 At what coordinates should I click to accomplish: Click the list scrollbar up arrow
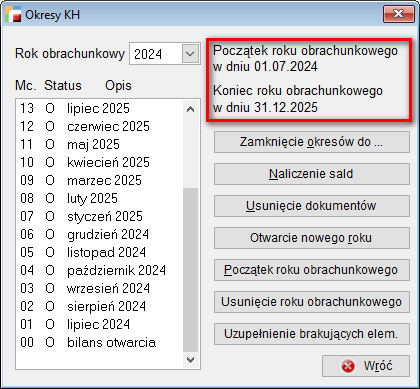(x=190, y=109)
